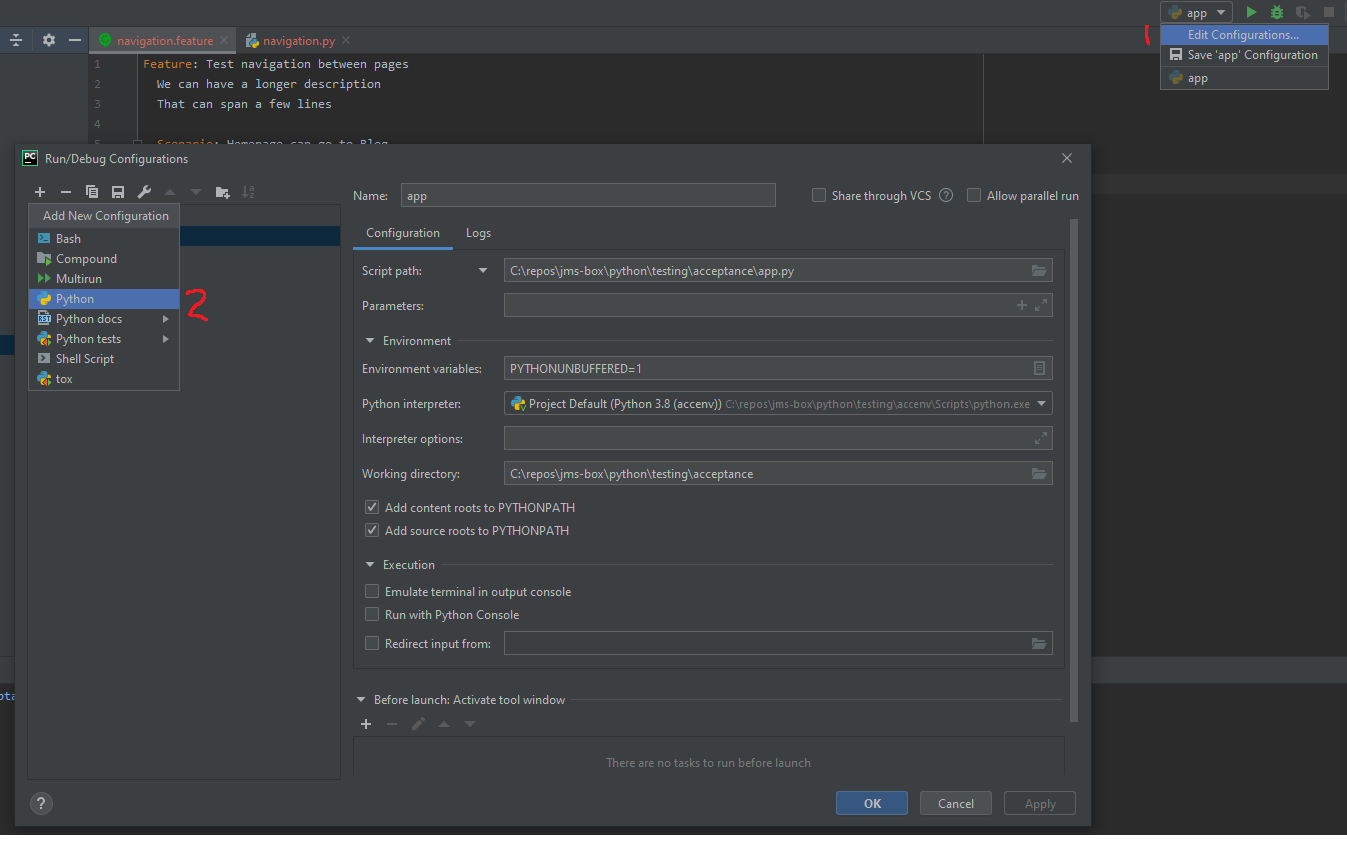The width and height of the screenshot is (1347, 863).
Task: Browse Working directory with folder icon
Action: [1039, 474]
